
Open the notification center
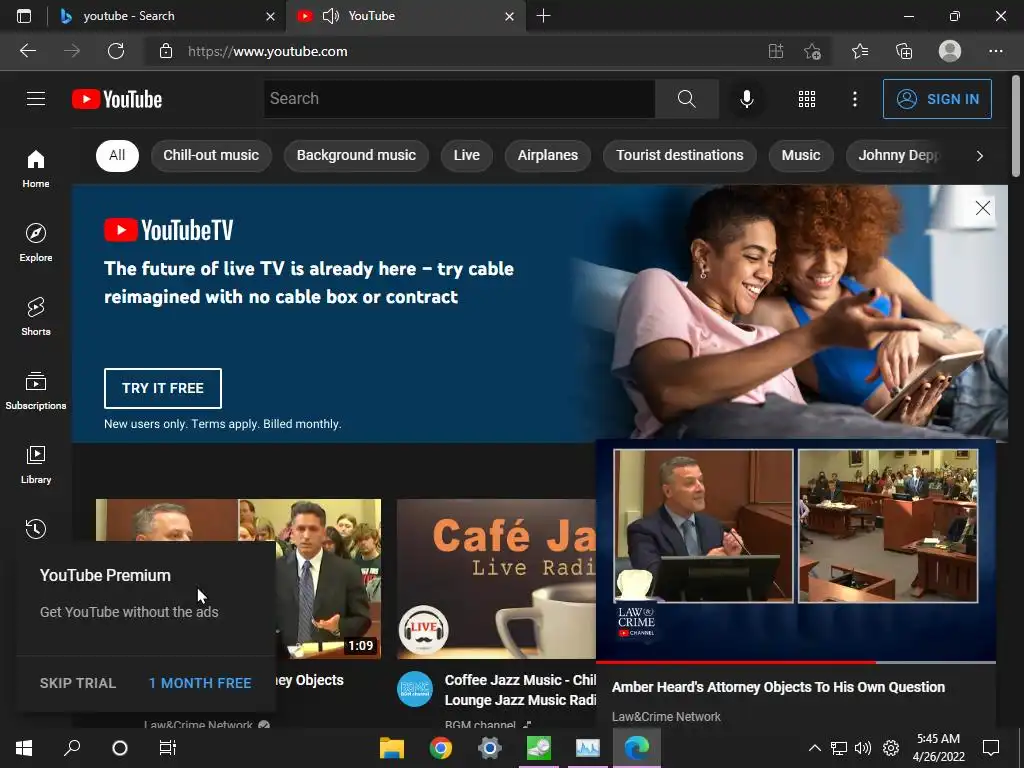coord(991,748)
